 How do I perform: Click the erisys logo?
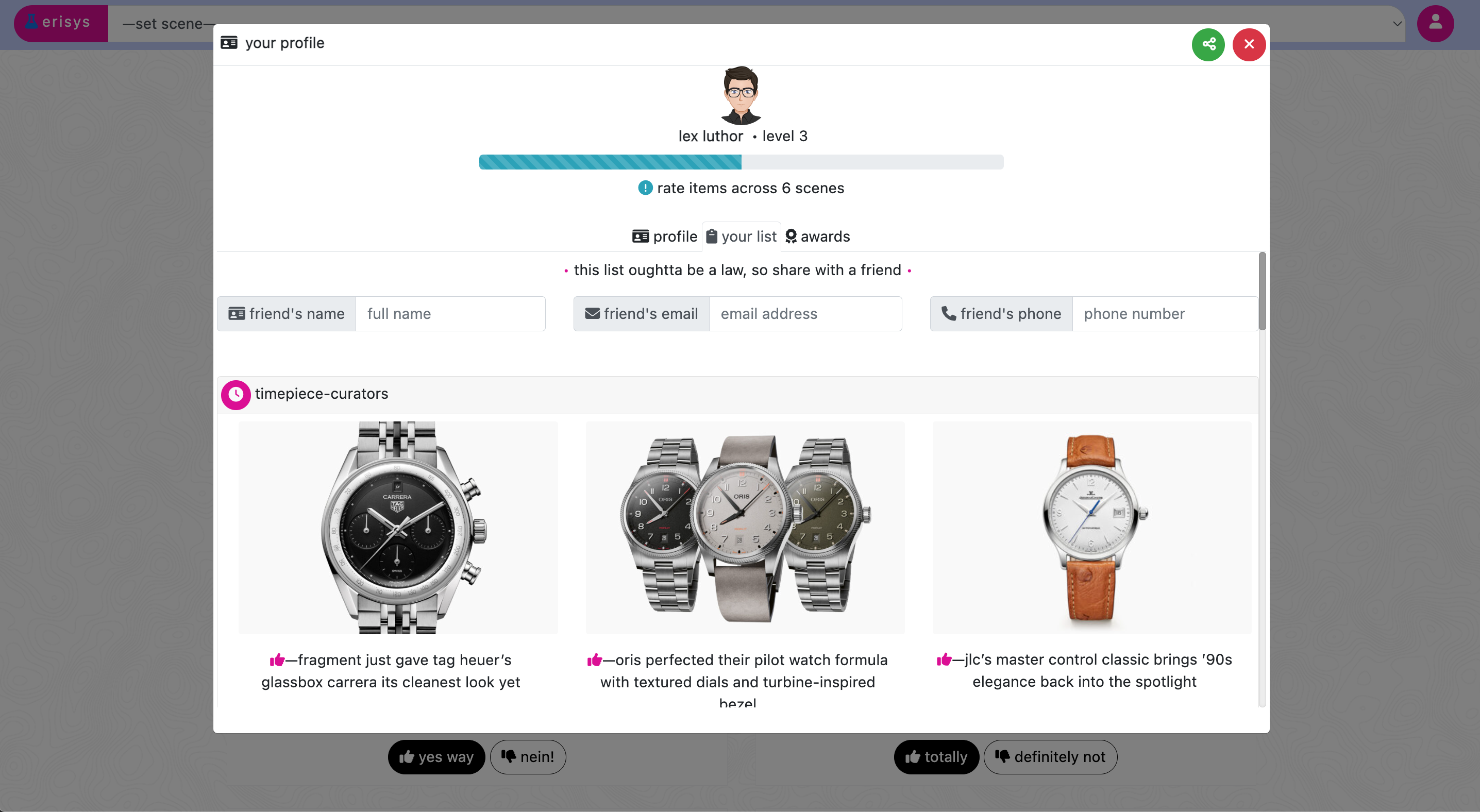[x=61, y=24]
